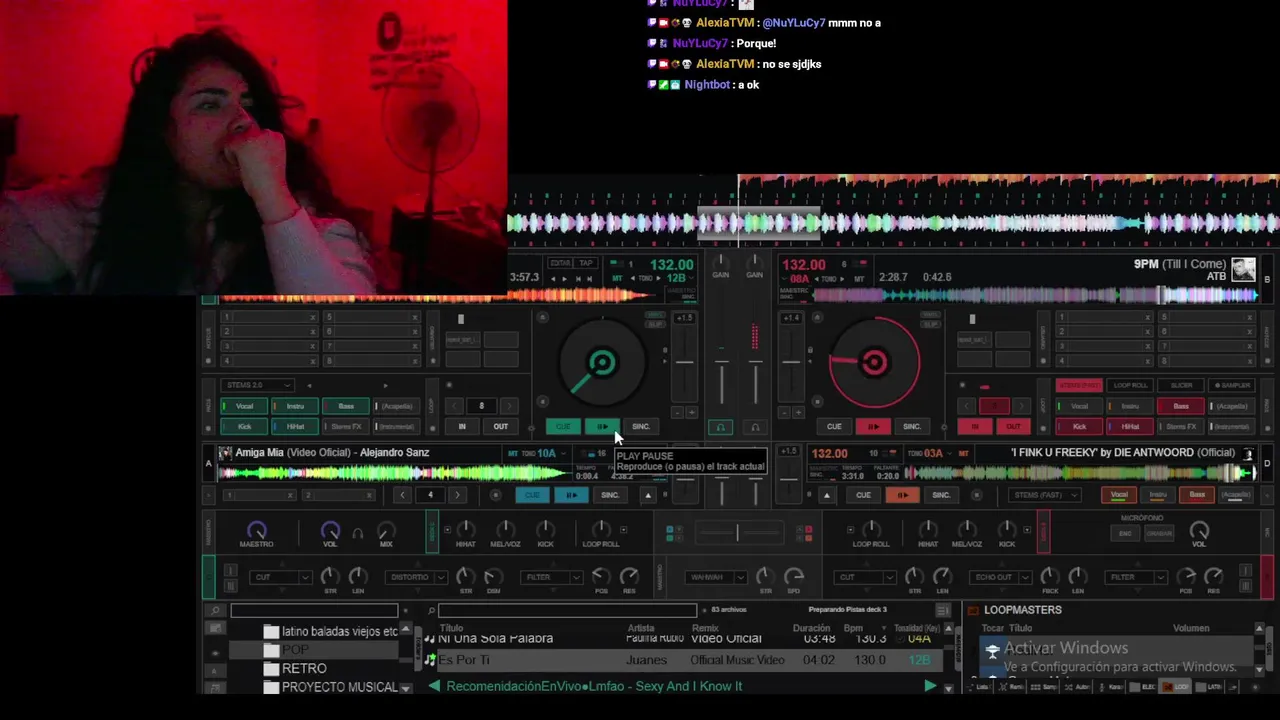Set loop IN on left deck
Viewport: 1280px width, 720px height.
[462, 427]
